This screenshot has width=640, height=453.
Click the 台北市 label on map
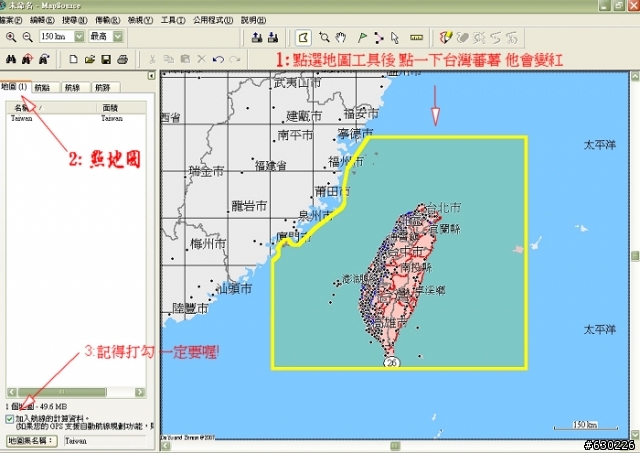(444, 207)
